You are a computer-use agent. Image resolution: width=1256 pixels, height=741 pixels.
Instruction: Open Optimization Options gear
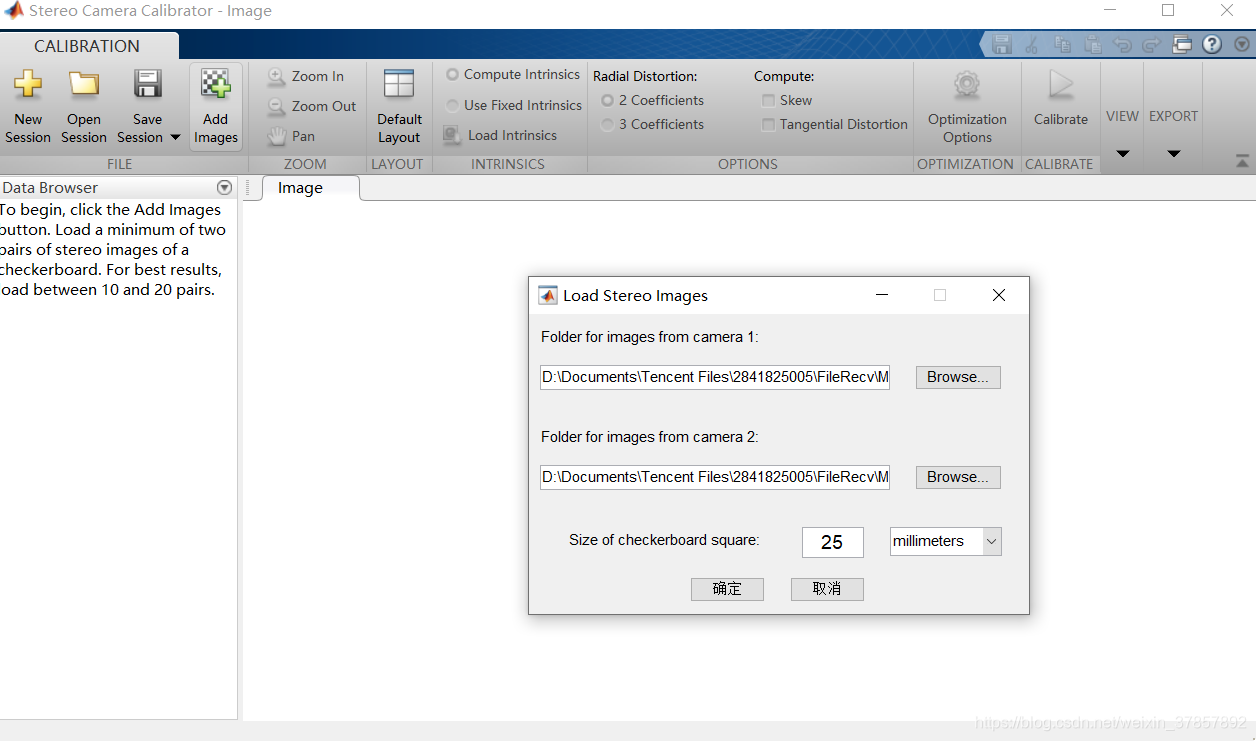967,86
